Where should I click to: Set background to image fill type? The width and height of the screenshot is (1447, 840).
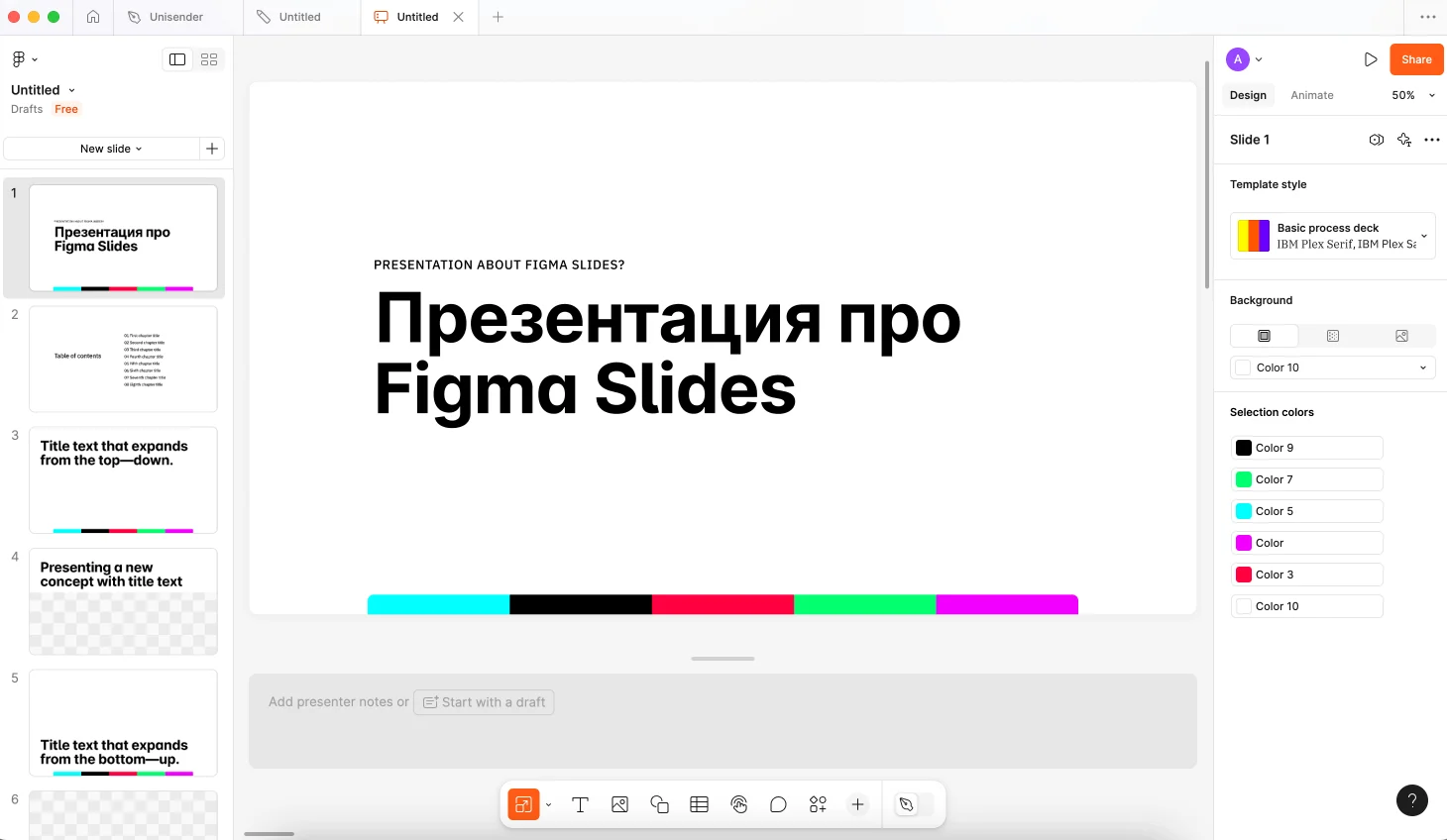click(x=1401, y=336)
